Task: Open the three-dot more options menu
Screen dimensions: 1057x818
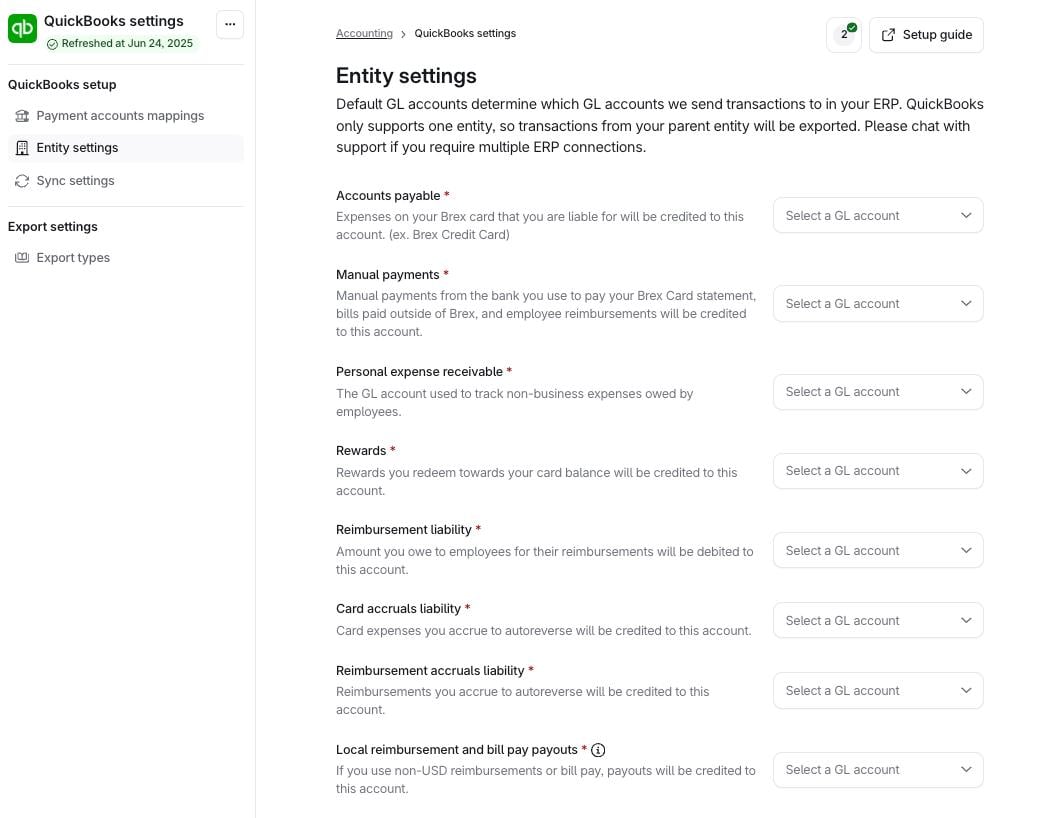Action: 230,25
